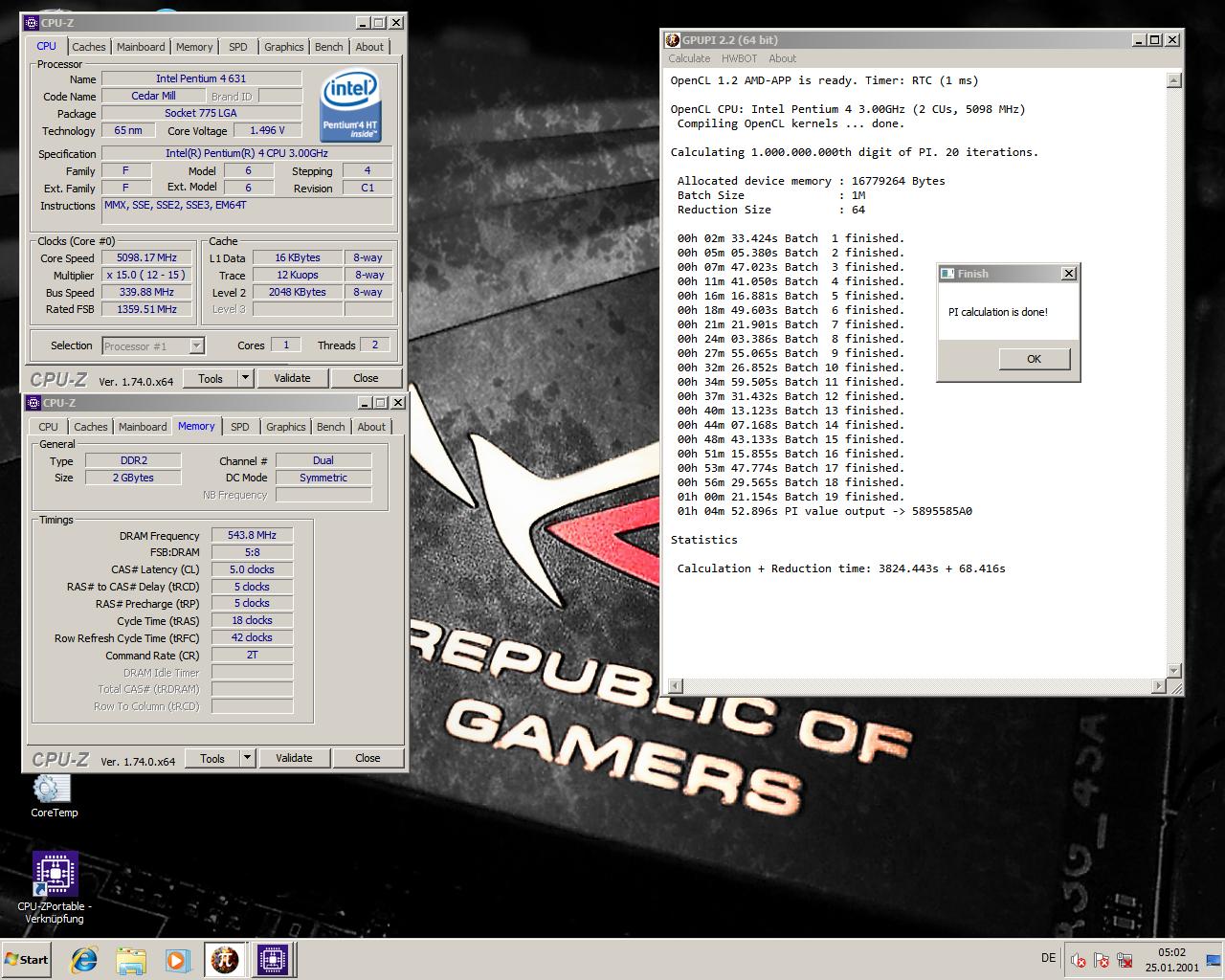Click Close button in top CPU-Z window
This screenshot has height=980, width=1225.
coord(366,378)
